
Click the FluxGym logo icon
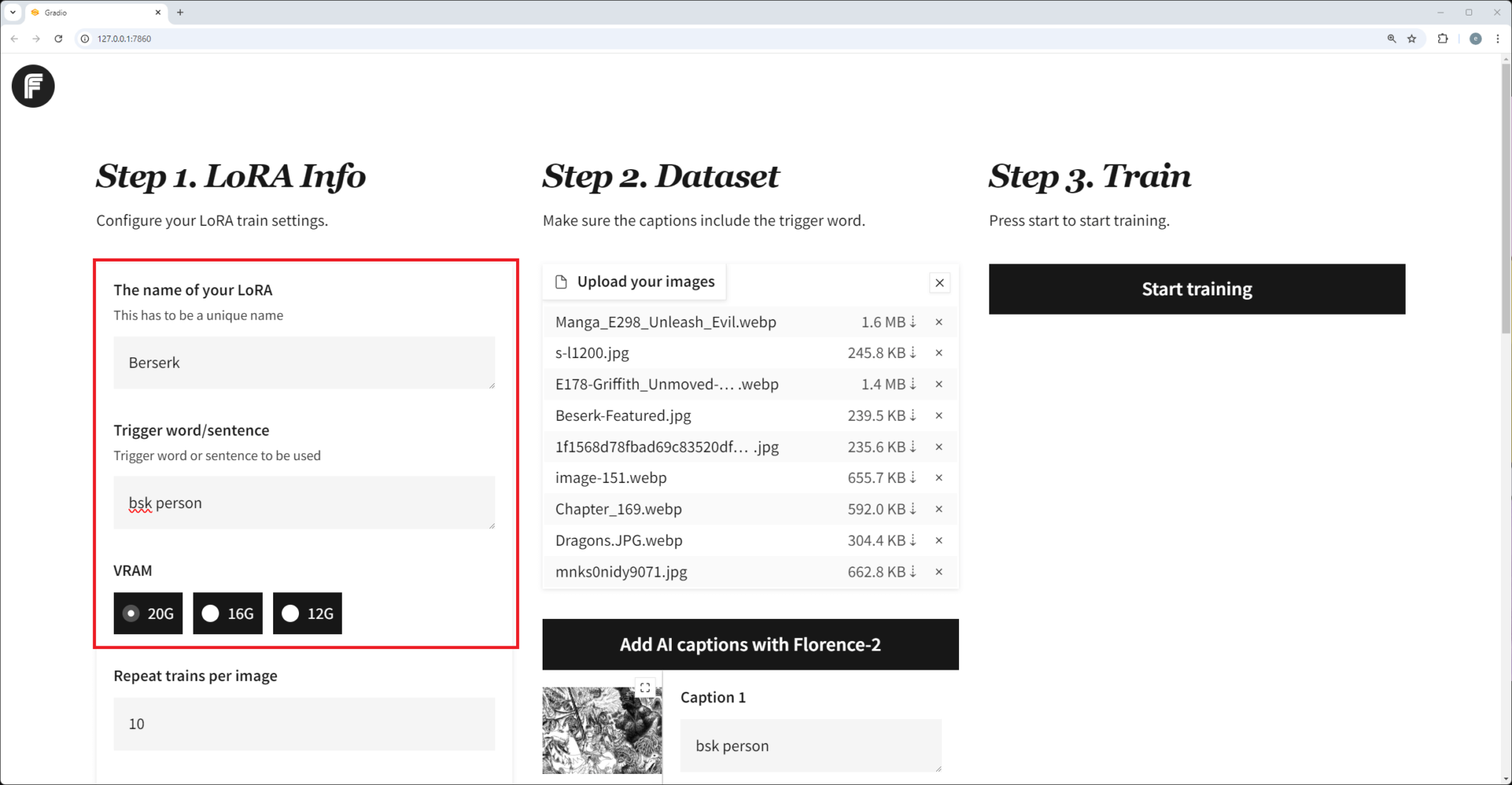coord(33,86)
